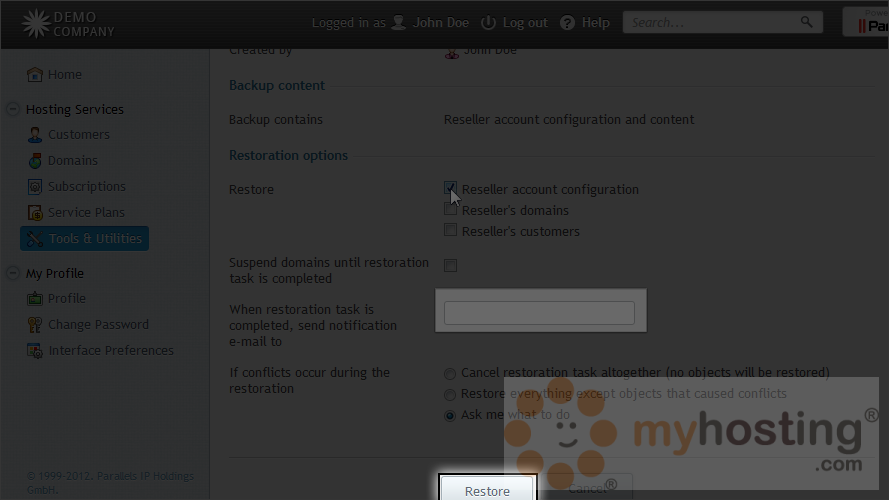Click the Interface Preferences icon
889x500 pixels.
coord(35,351)
